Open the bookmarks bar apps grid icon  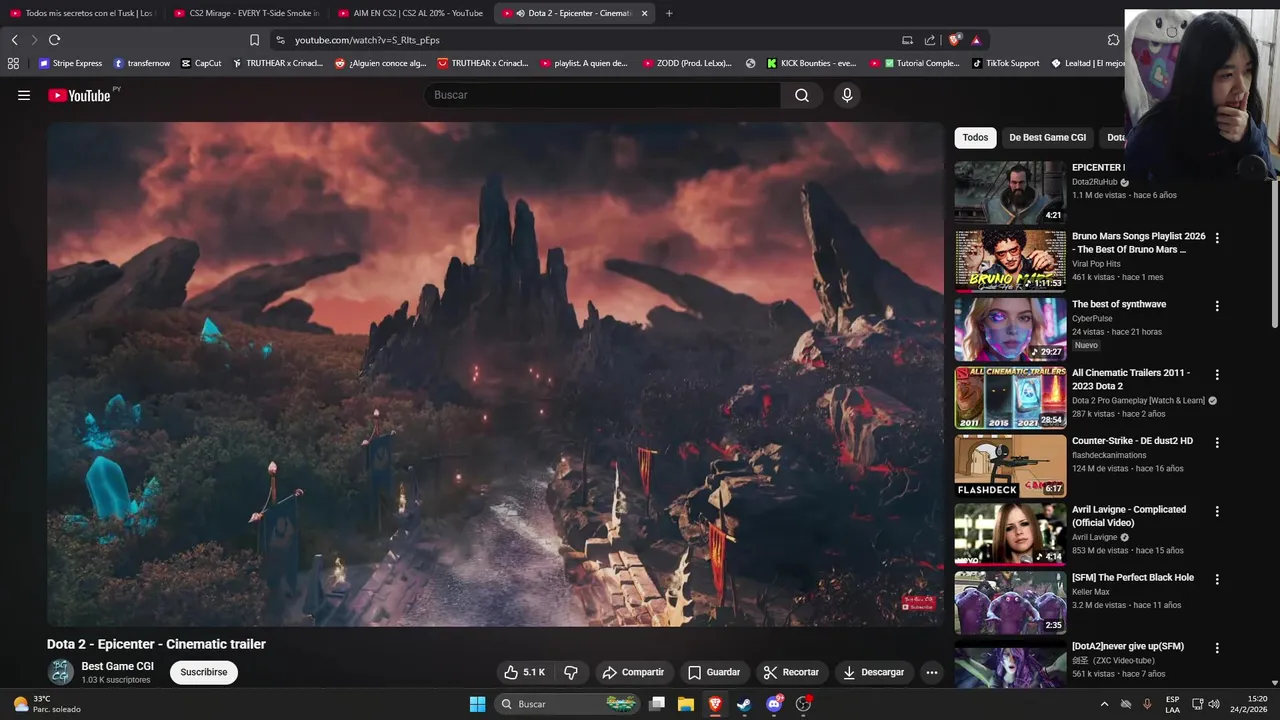pos(13,63)
